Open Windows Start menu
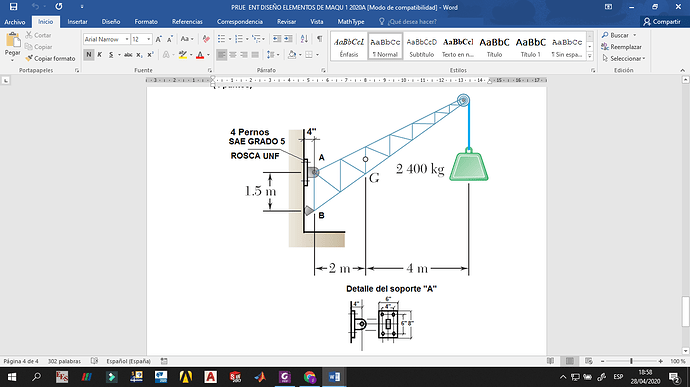This screenshot has width=690, height=387. (x=12, y=377)
